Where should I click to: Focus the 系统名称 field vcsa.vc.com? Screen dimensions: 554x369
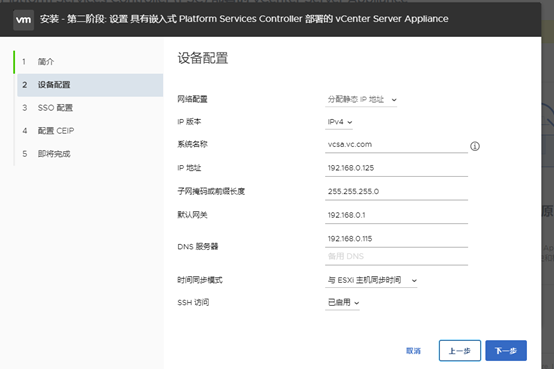pos(396,145)
